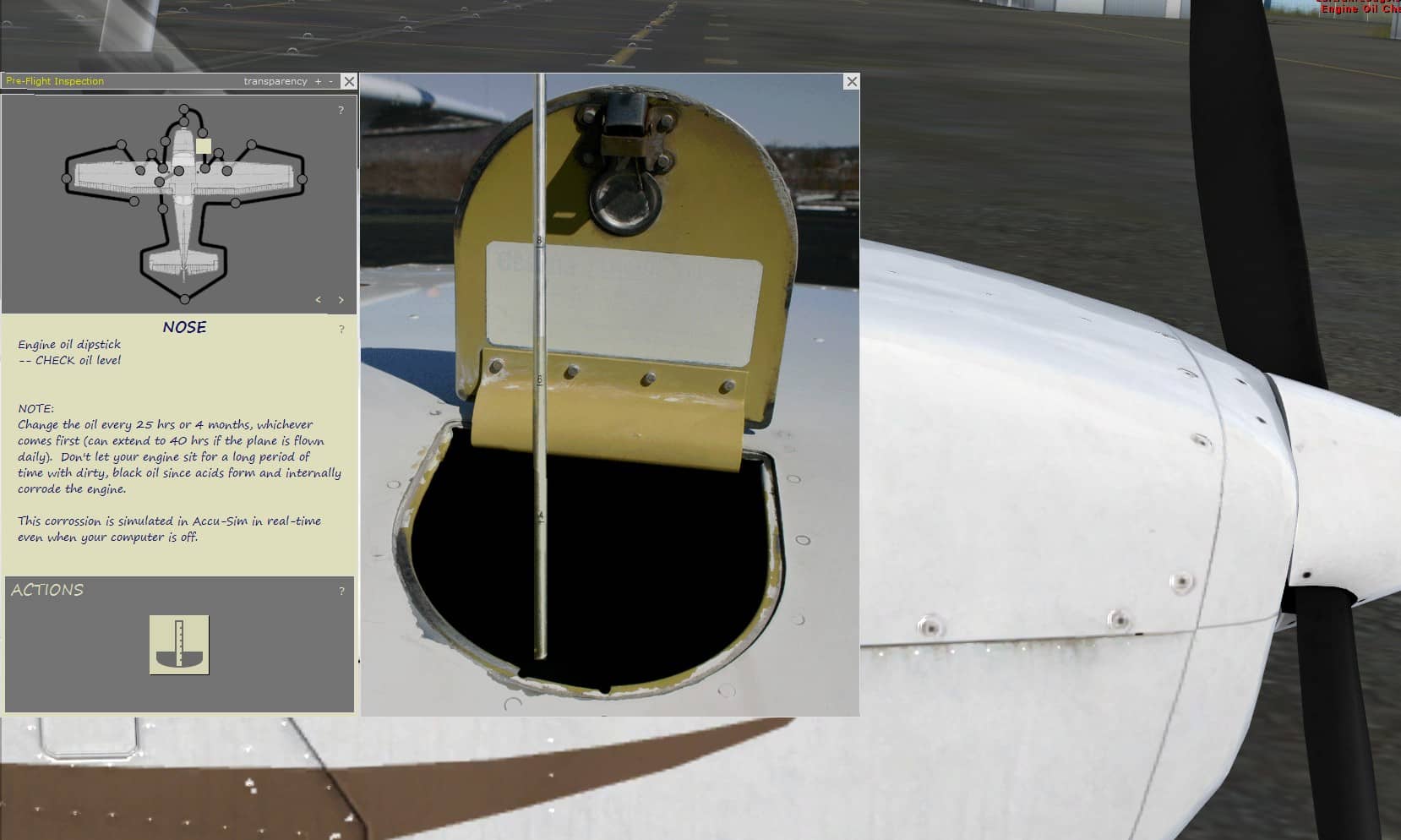This screenshot has height=840, width=1401.
Task: Select the center fuselage cabin inspection point
Action: (x=178, y=172)
